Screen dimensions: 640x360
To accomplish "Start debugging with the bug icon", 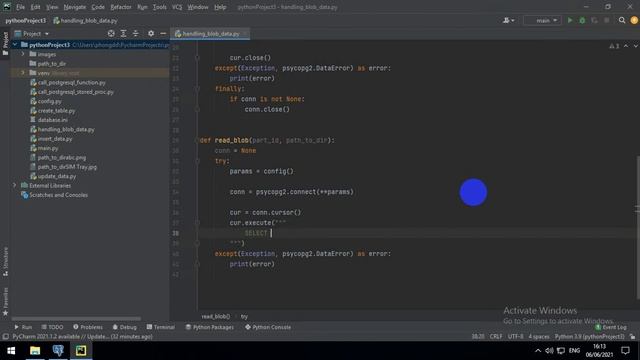I will click(582, 20).
